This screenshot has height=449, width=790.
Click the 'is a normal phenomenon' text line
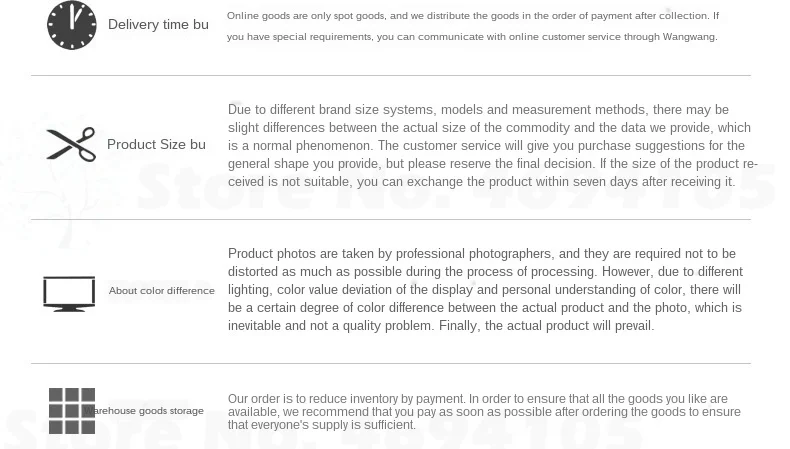[x=300, y=146]
